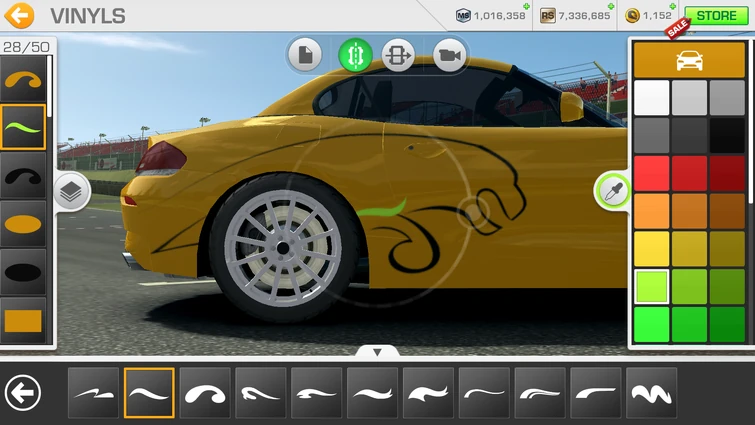Select green wave layer
The width and height of the screenshot is (755, 425).
click(x=23, y=127)
